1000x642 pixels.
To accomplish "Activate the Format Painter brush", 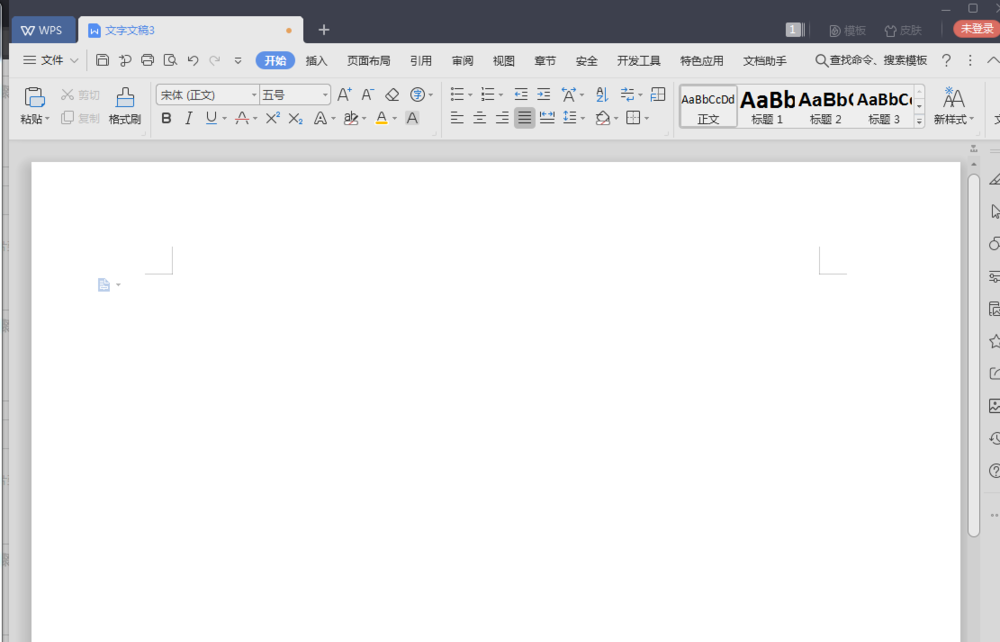I will tap(125, 97).
